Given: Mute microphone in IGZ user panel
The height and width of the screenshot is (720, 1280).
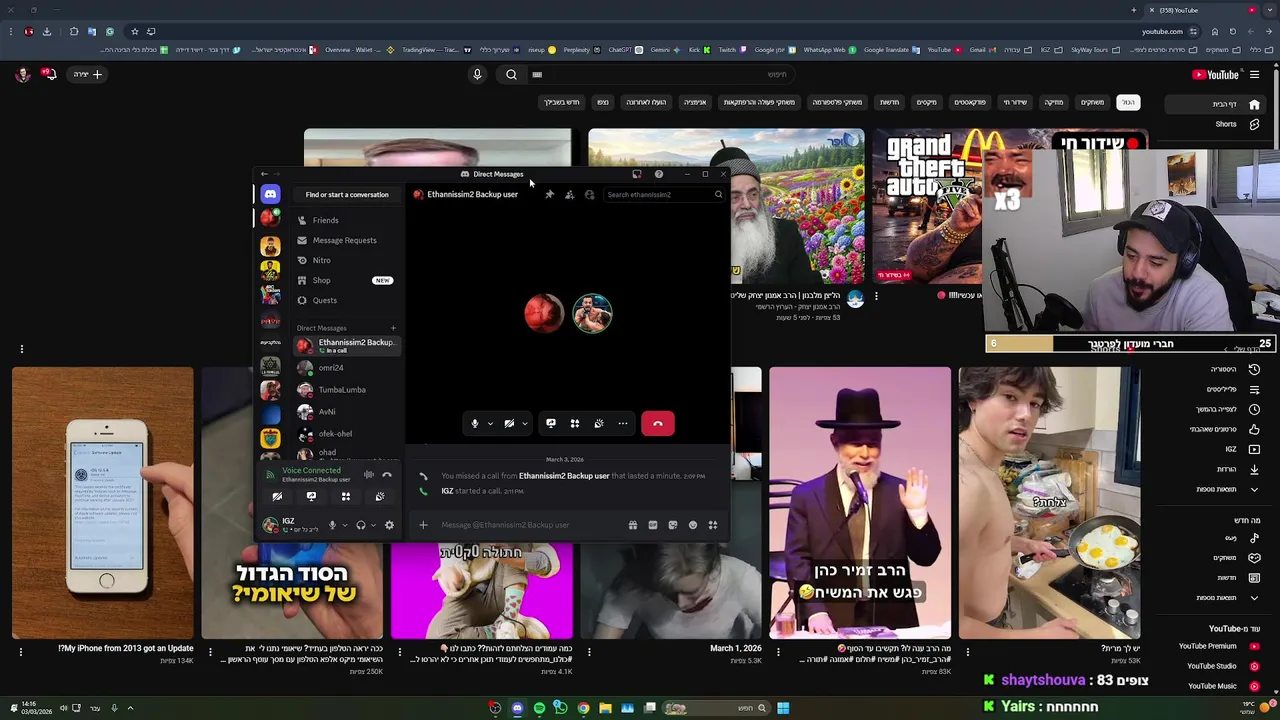Looking at the screenshot, I should tap(332, 525).
